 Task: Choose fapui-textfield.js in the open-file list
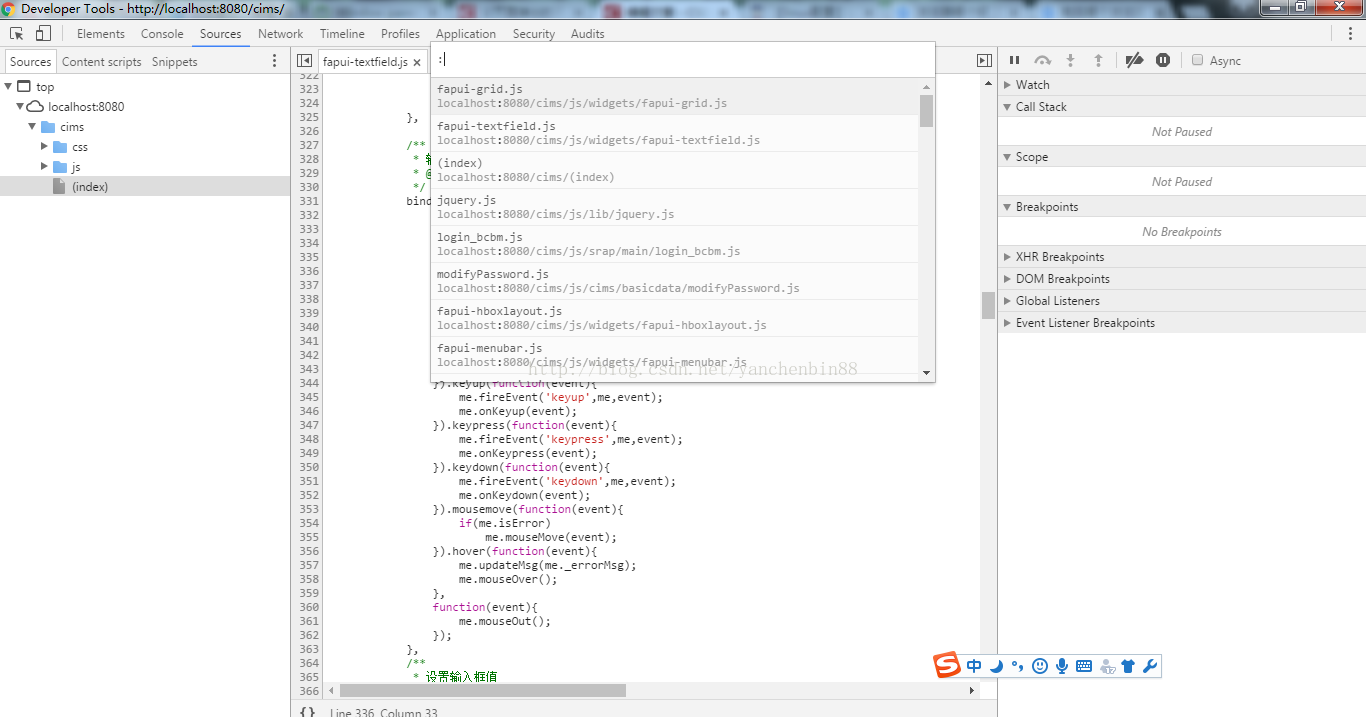(x=675, y=133)
